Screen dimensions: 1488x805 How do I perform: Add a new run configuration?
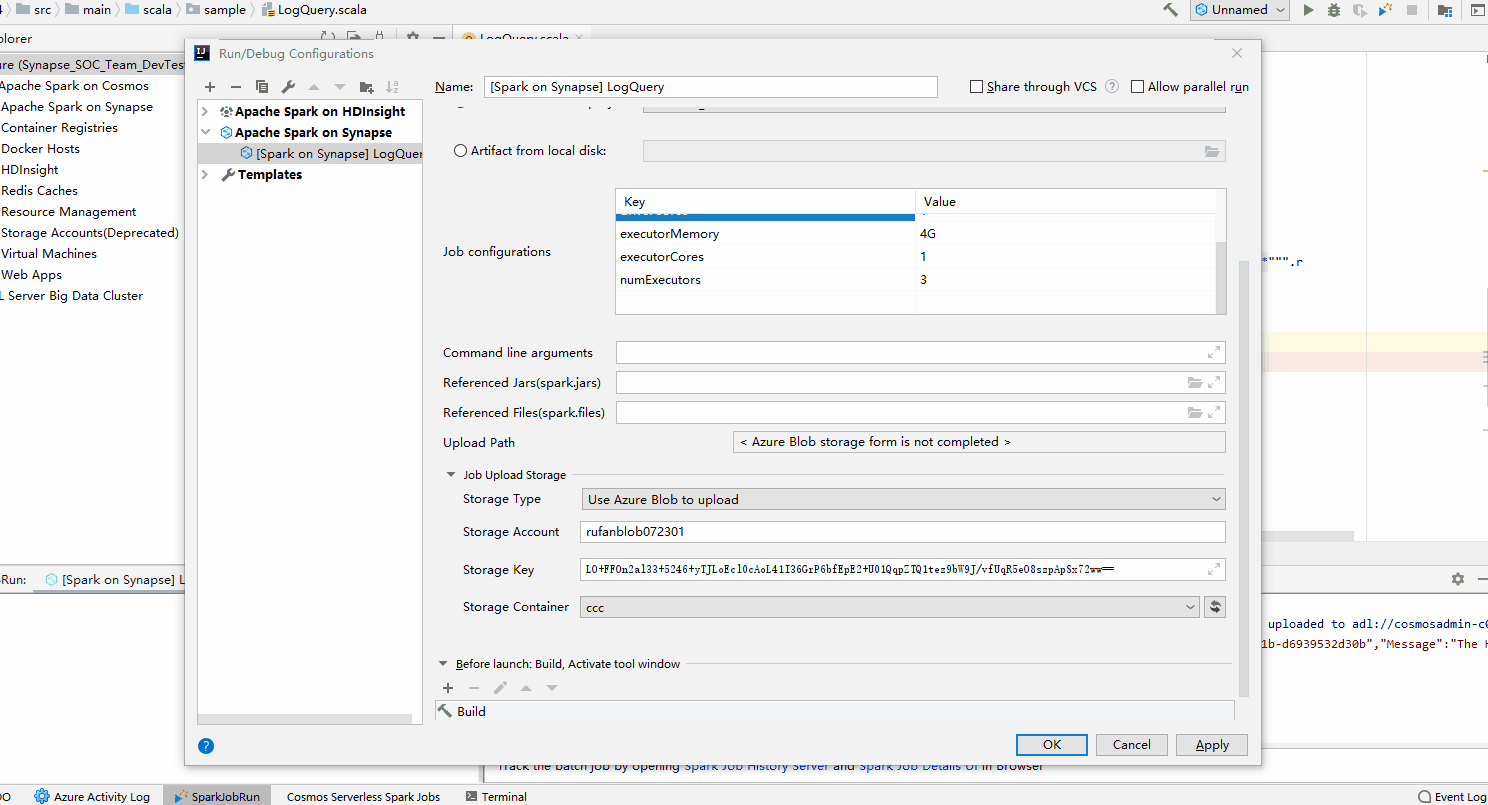(x=210, y=87)
